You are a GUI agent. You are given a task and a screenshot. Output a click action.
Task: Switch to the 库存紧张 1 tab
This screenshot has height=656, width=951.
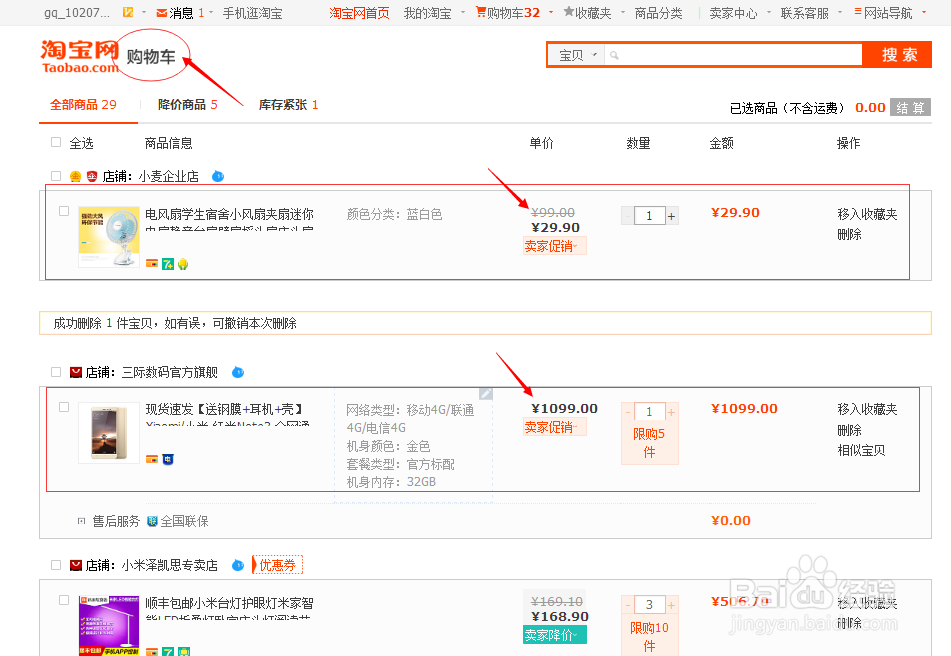click(288, 105)
